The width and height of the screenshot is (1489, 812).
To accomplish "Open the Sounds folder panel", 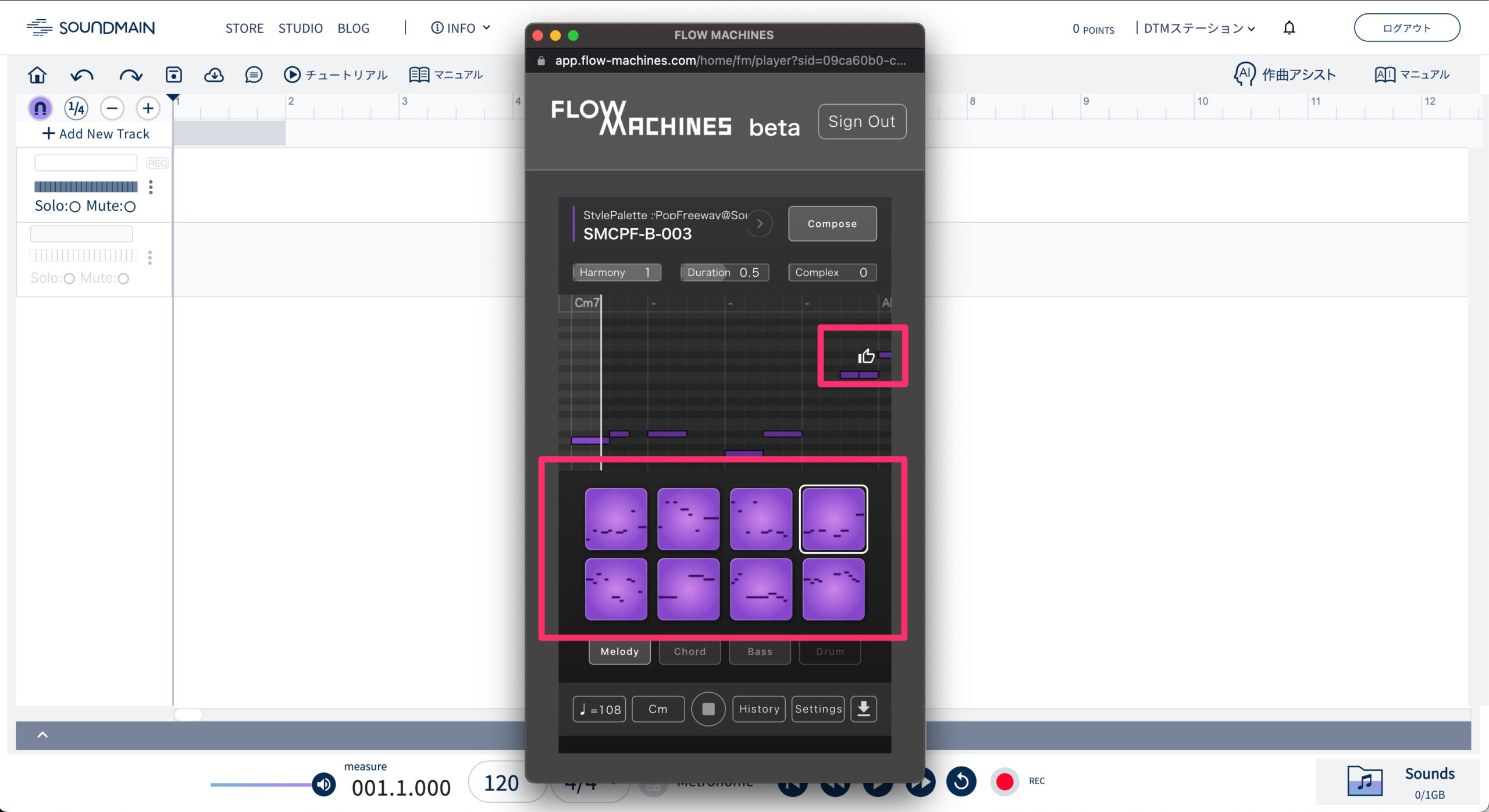I will coord(1398,781).
